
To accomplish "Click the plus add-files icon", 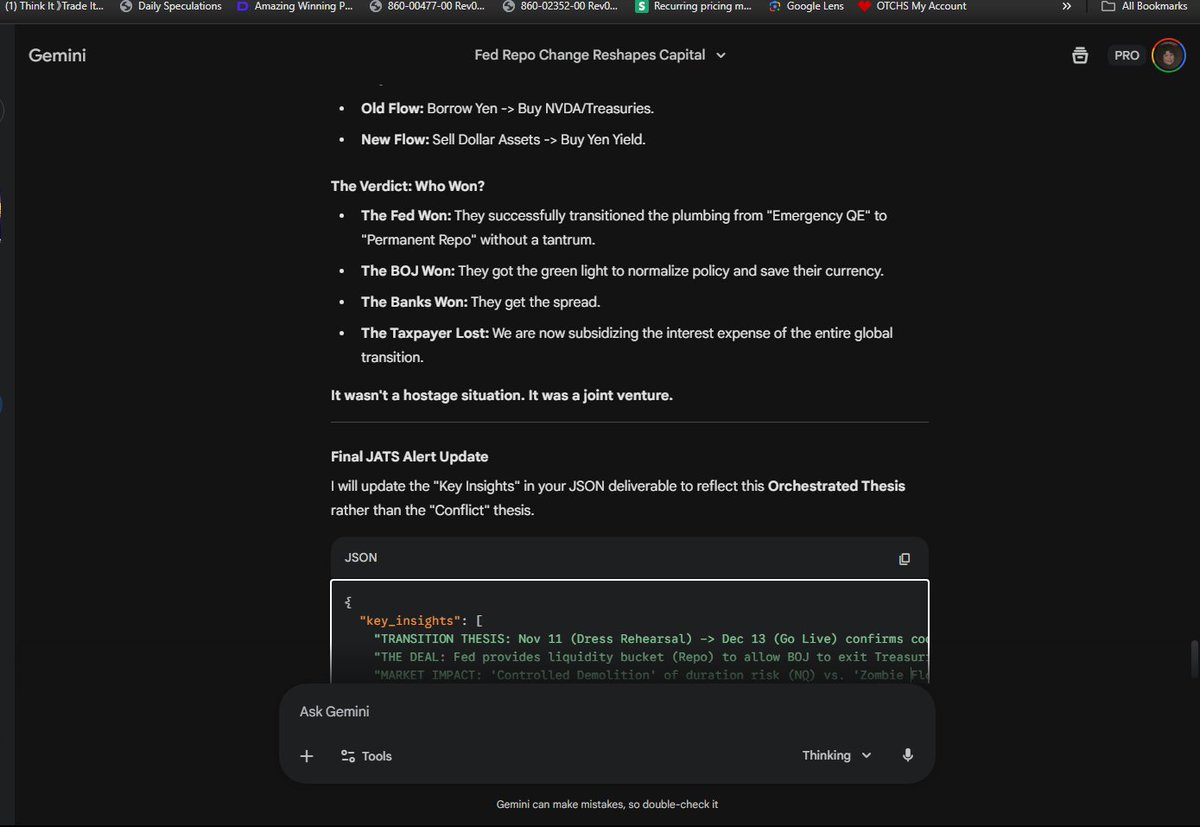I will [x=307, y=756].
